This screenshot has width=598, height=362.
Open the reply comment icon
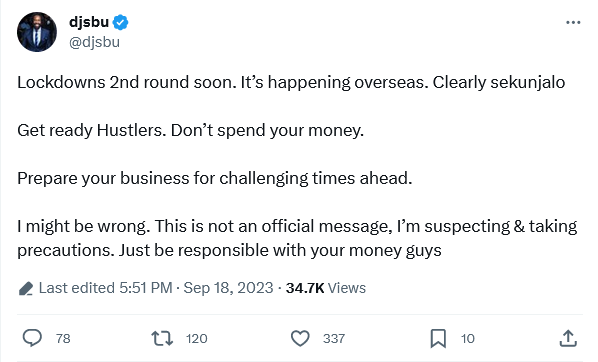[x=32, y=338]
